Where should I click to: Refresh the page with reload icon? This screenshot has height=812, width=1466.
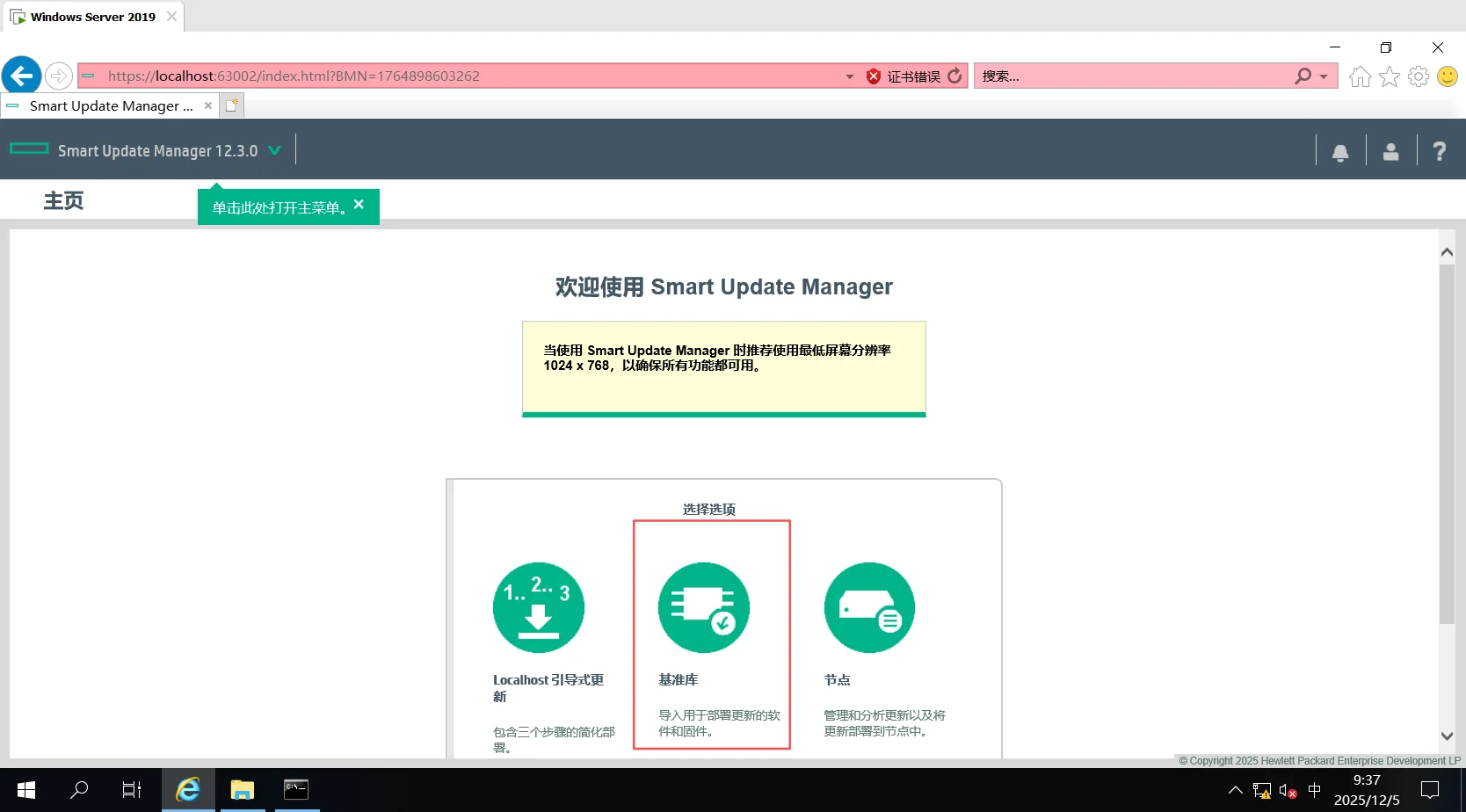(954, 76)
